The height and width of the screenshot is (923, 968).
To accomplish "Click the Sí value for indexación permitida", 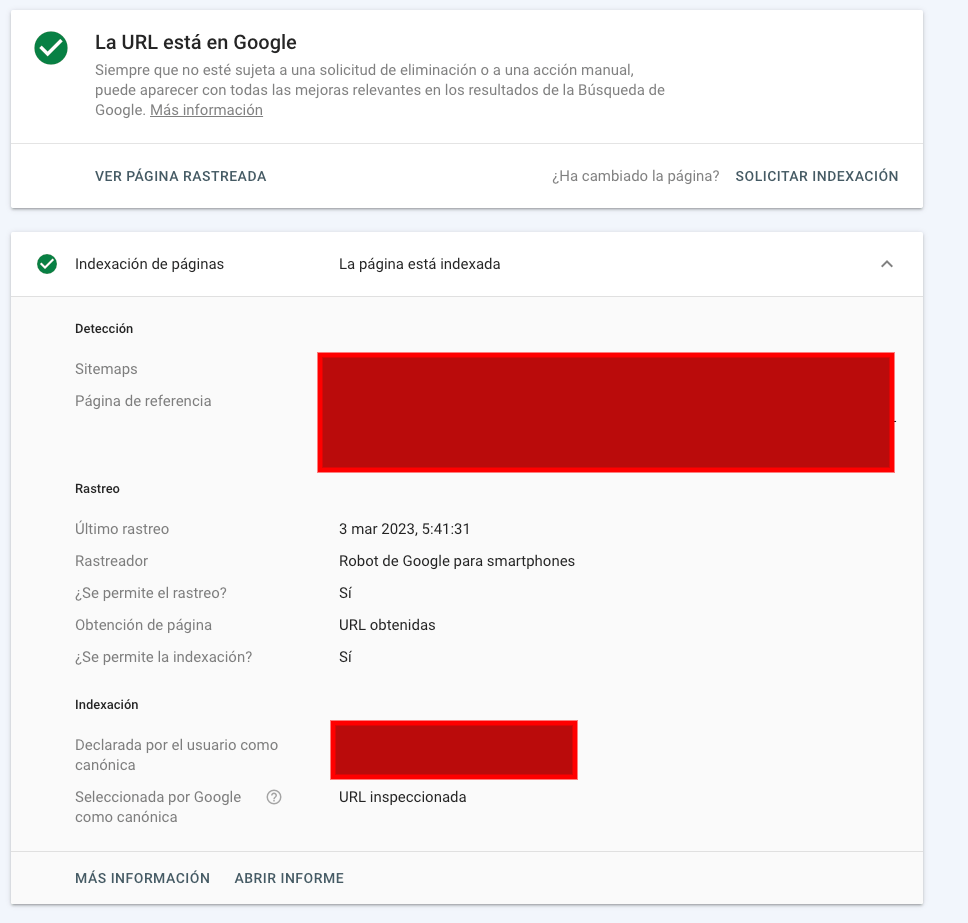I will (x=345, y=657).
